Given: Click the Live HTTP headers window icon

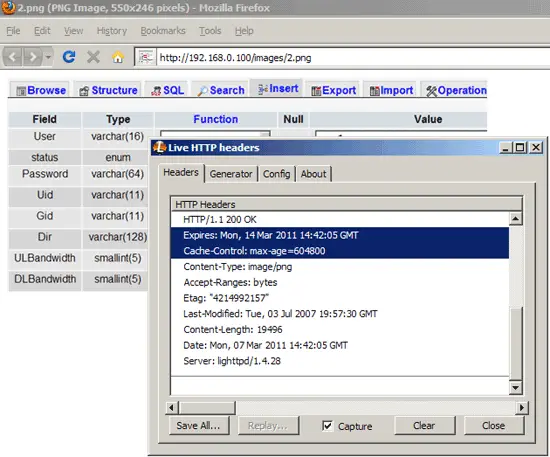Looking at the screenshot, I should pyautogui.click(x=160, y=147).
